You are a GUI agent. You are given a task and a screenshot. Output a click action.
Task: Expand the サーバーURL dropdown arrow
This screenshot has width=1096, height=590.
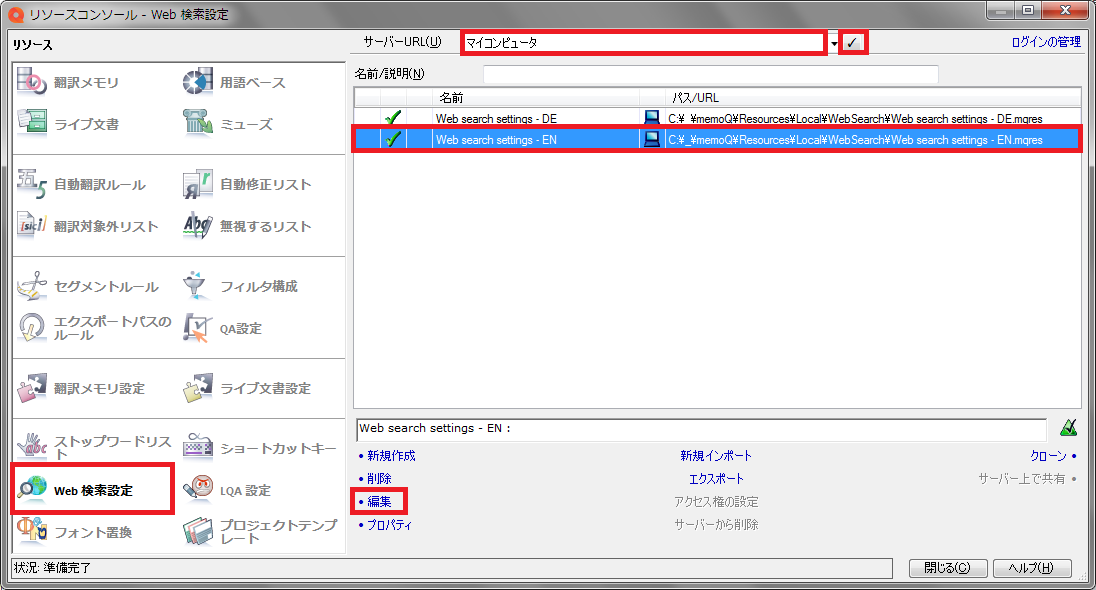(833, 44)
